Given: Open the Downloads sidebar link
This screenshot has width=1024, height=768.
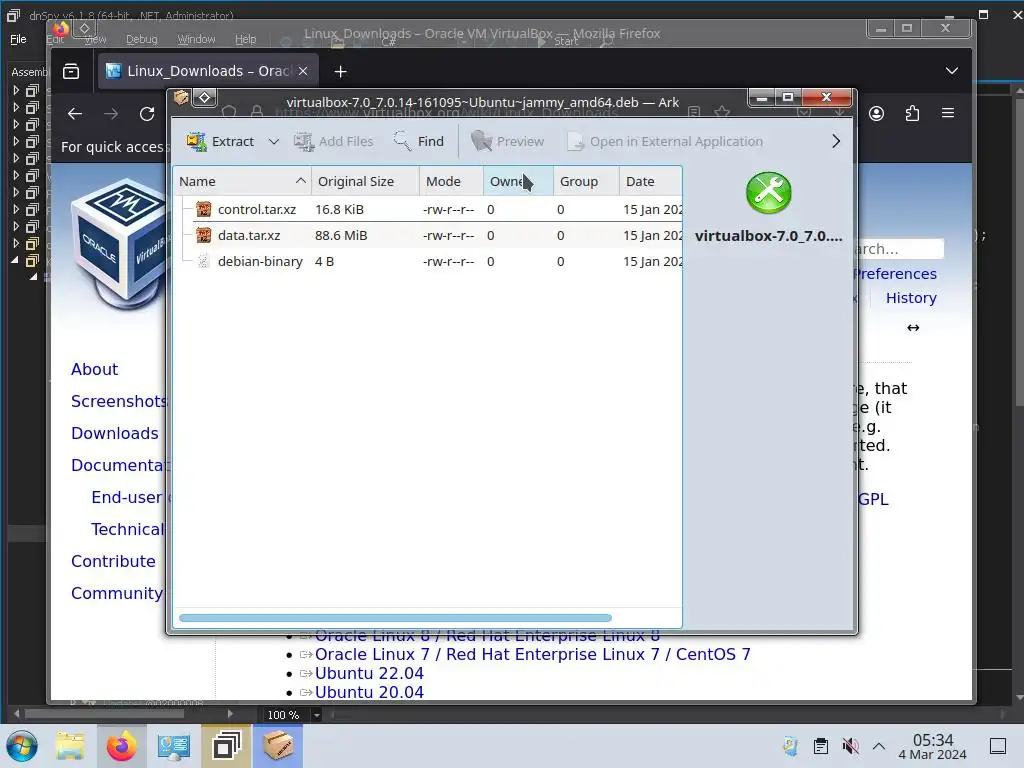Looking at the screenshot, I should point(114,434).
